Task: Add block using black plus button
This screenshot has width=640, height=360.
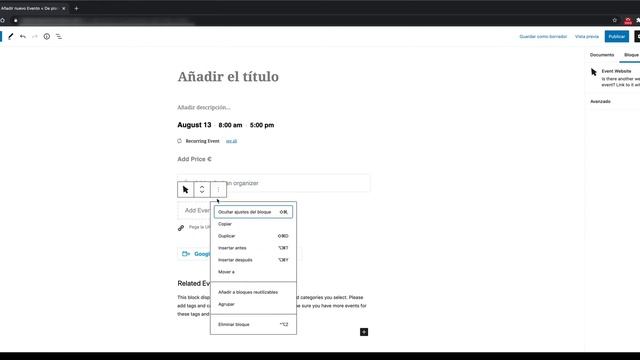Action: (x=364, y=332)
